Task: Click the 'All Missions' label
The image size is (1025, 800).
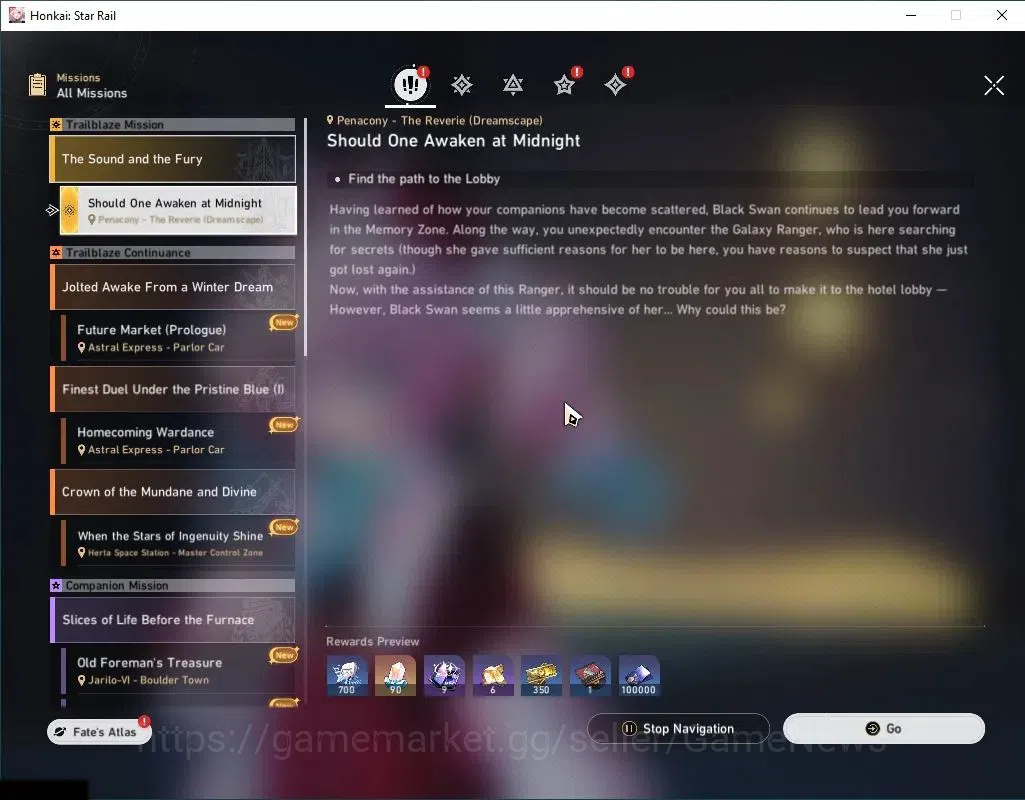Action: [92, 93]
